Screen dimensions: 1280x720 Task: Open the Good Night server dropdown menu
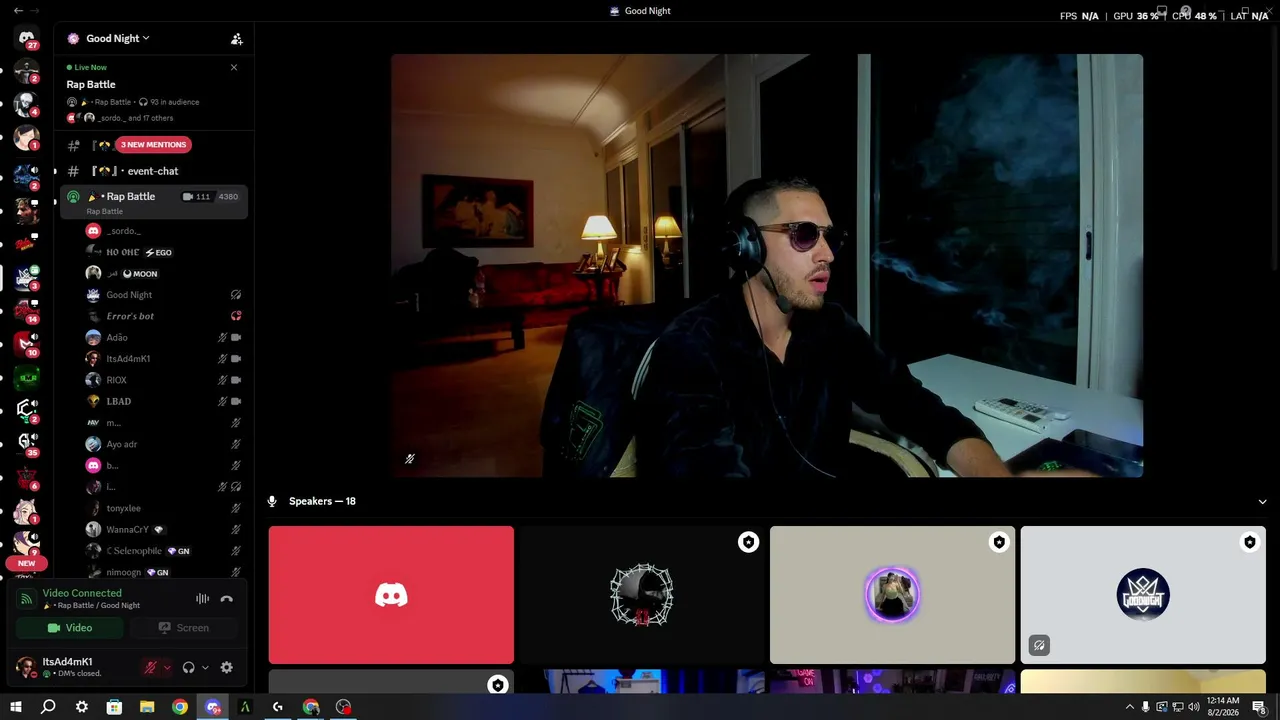coord(117,38)
